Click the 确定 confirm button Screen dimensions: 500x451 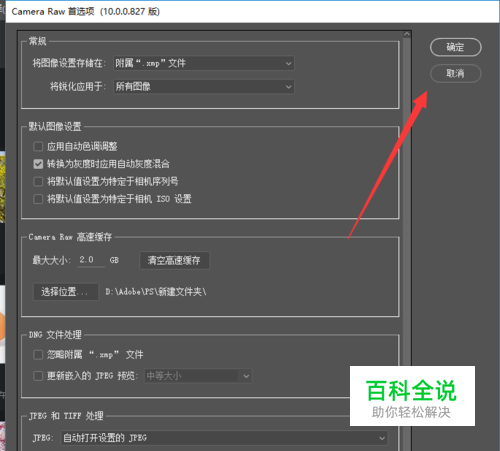click(456, 47)
